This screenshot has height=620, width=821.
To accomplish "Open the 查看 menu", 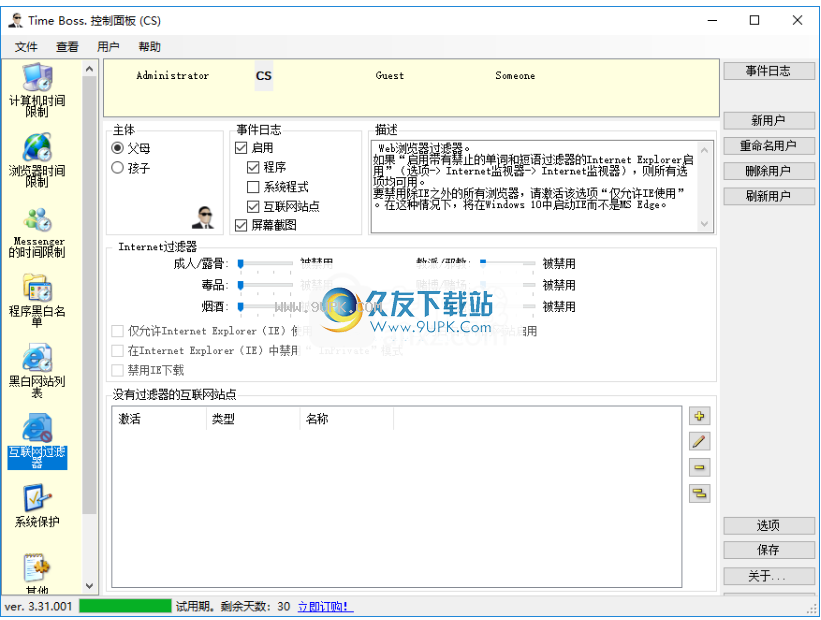I will [x=67, y=47].
